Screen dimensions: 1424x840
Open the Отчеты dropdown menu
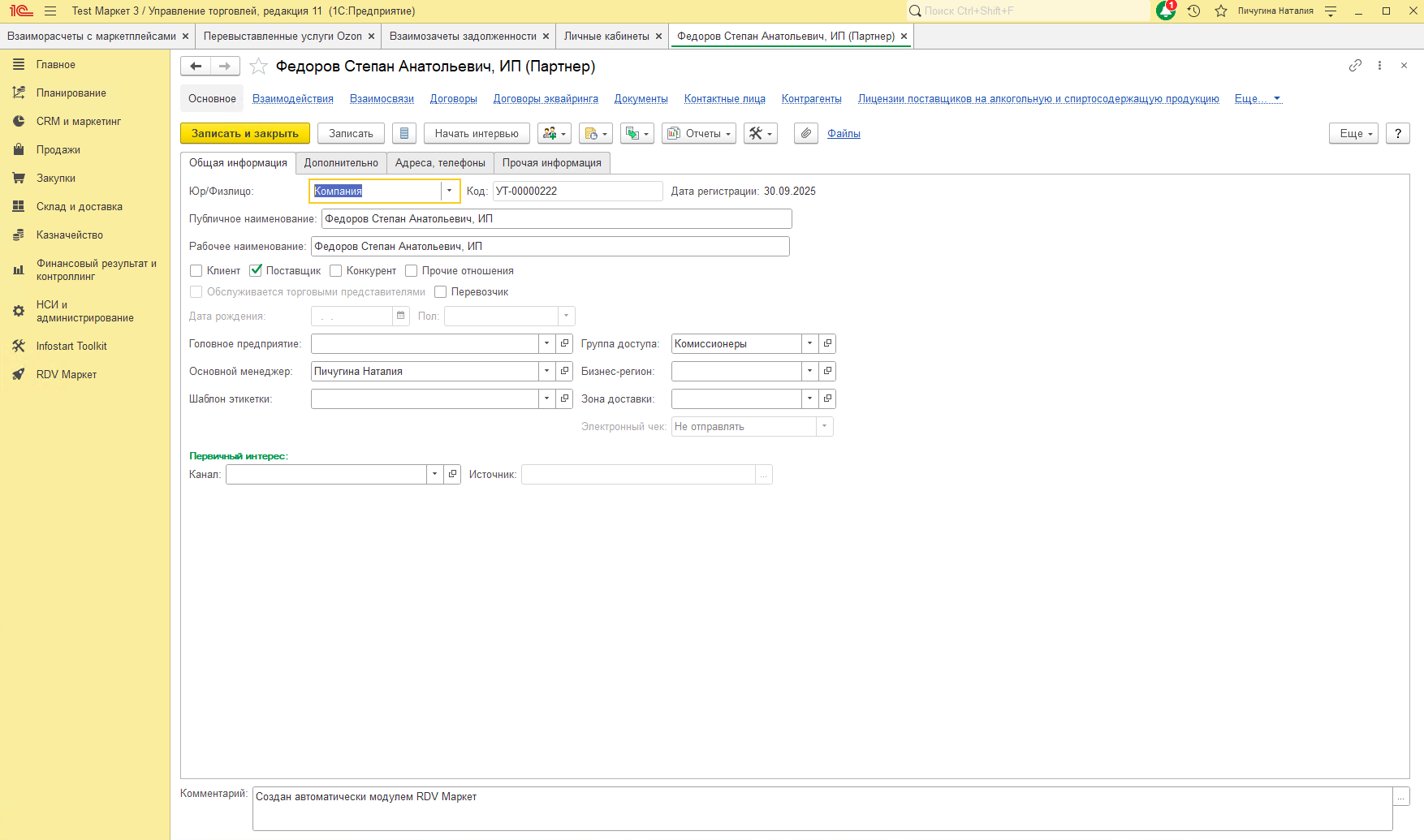[699, 134]
